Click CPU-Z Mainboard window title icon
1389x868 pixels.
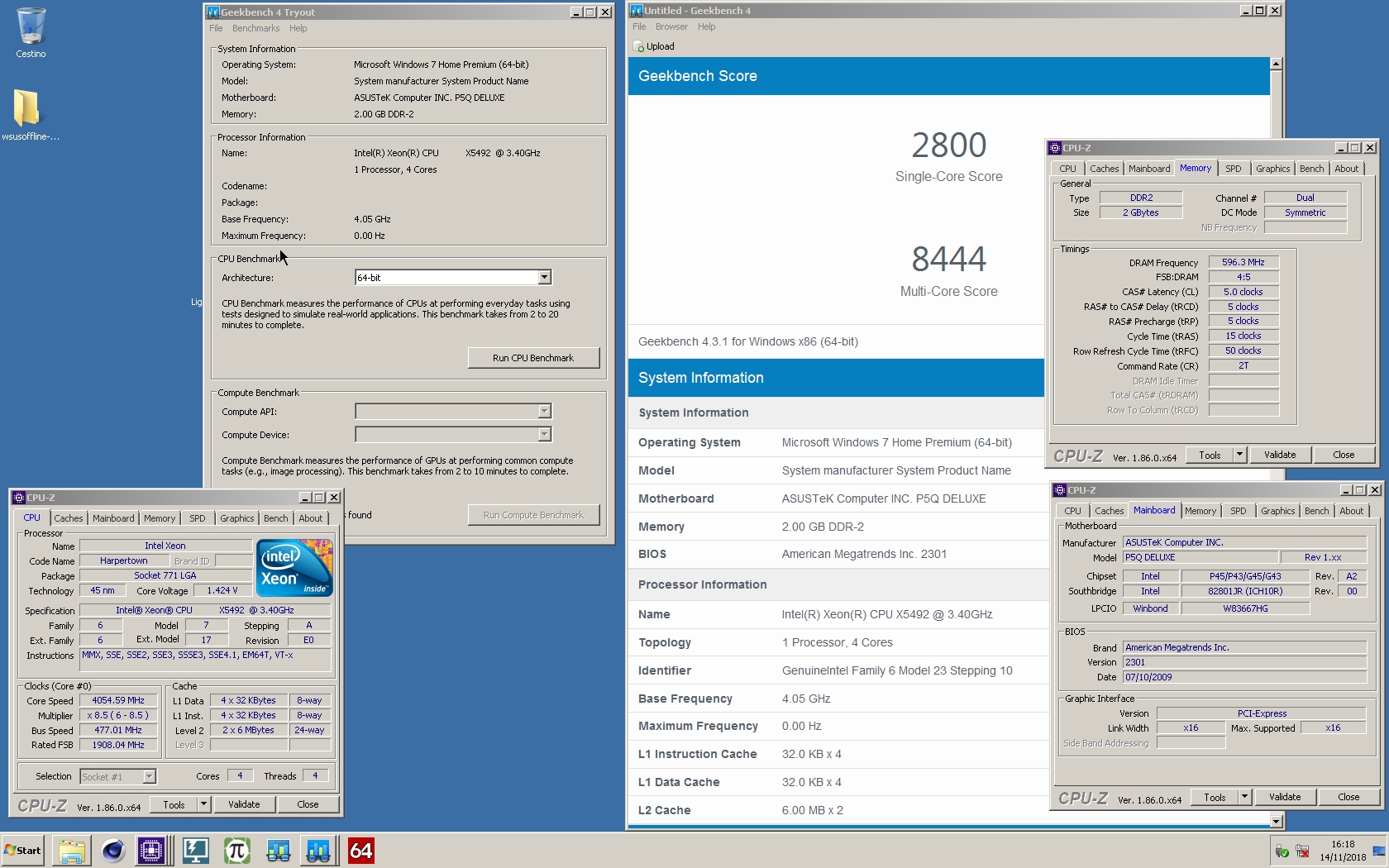1060,490
